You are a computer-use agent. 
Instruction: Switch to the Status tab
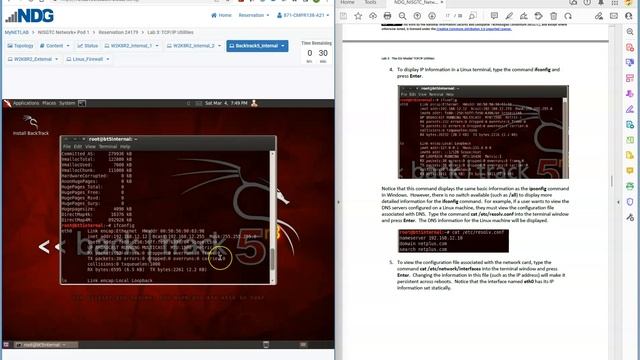[88, 46]
